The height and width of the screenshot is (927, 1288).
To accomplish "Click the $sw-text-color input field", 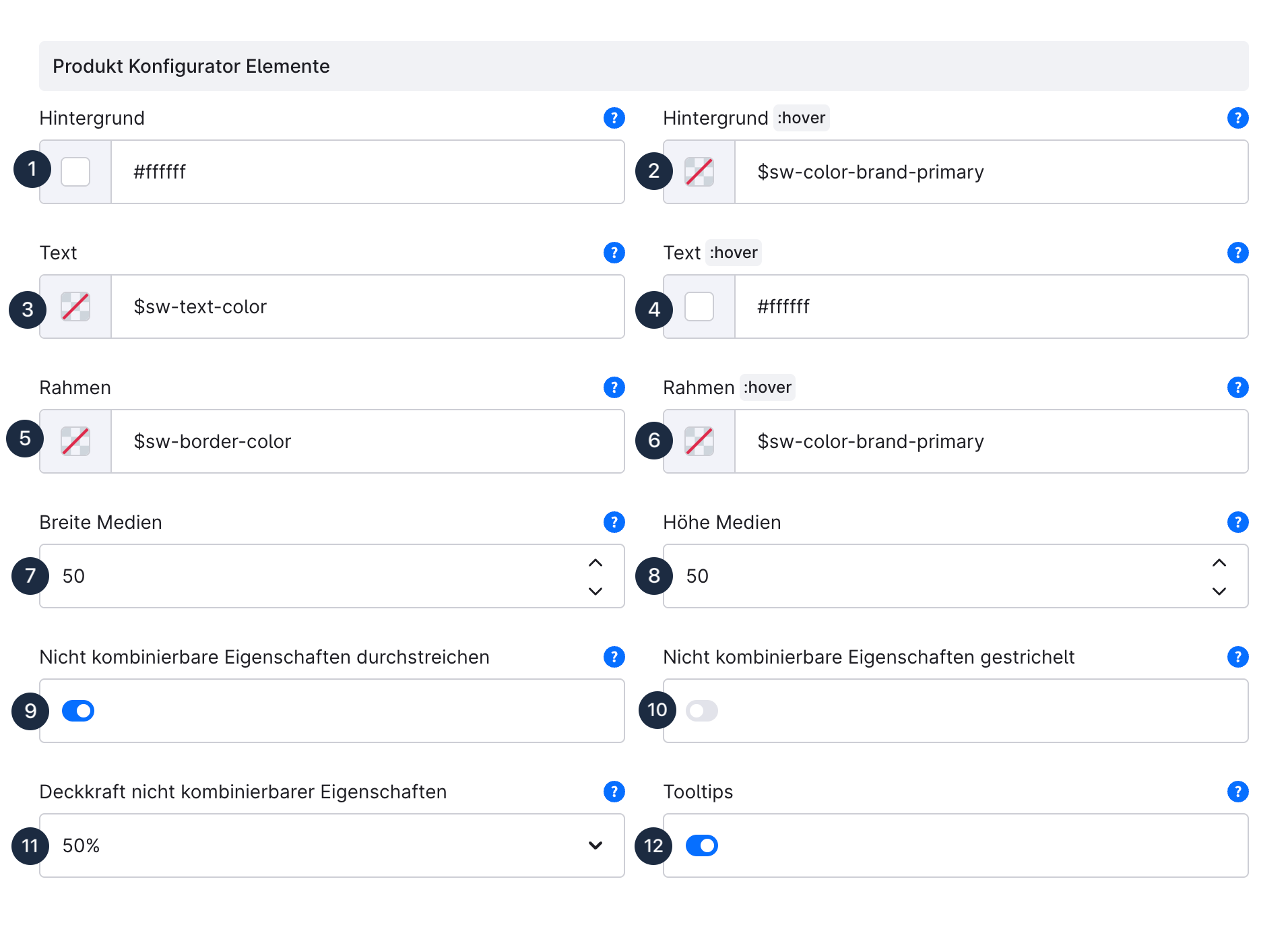I will 367,307.
